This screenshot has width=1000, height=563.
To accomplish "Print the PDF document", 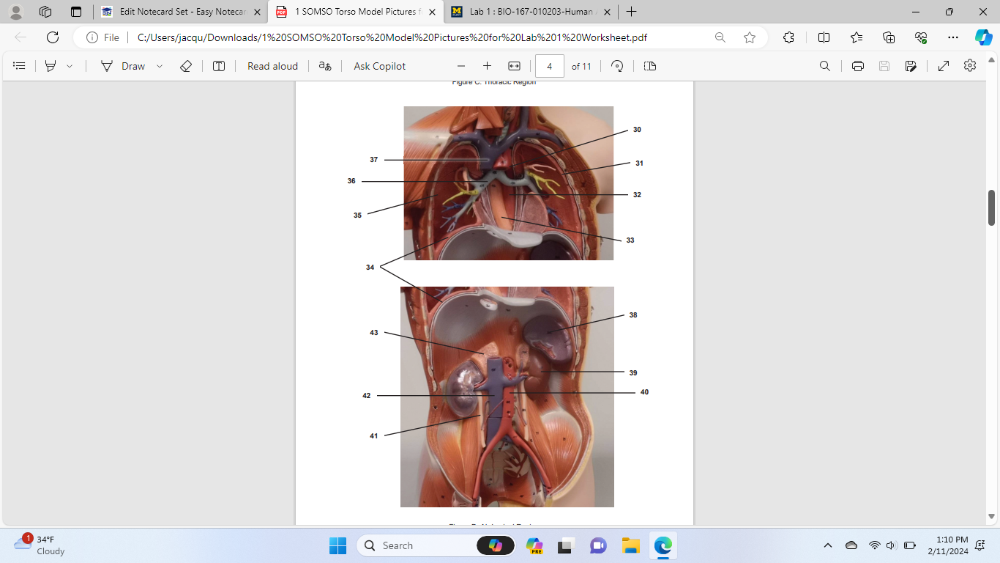I will (857, 66).
